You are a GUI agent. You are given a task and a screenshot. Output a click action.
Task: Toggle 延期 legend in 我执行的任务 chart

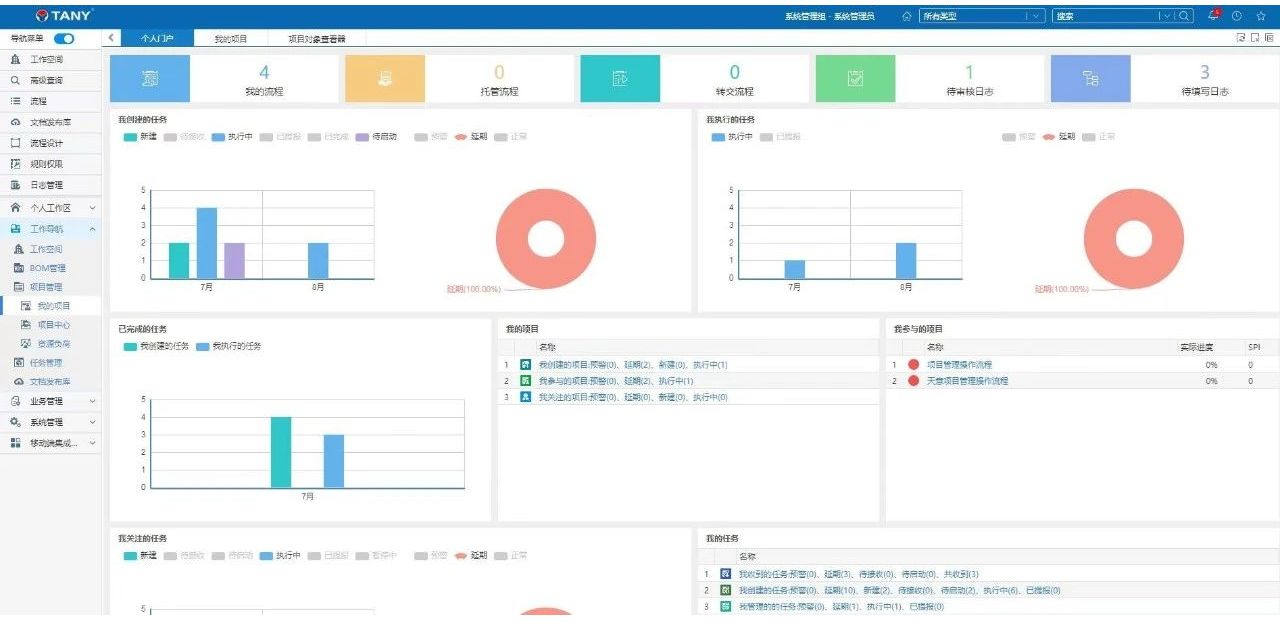pos(1059,136)
